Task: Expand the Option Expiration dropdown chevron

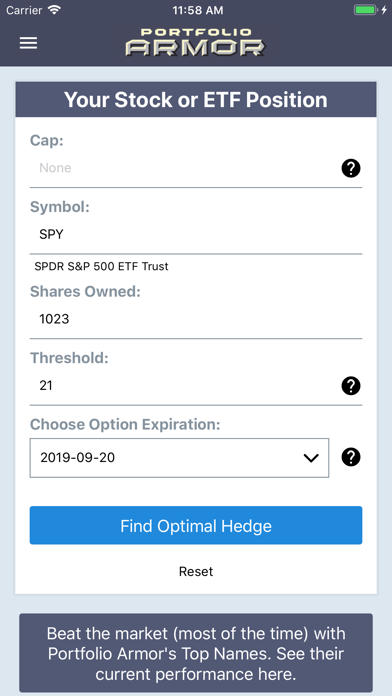Action: (x=311, y=458)
